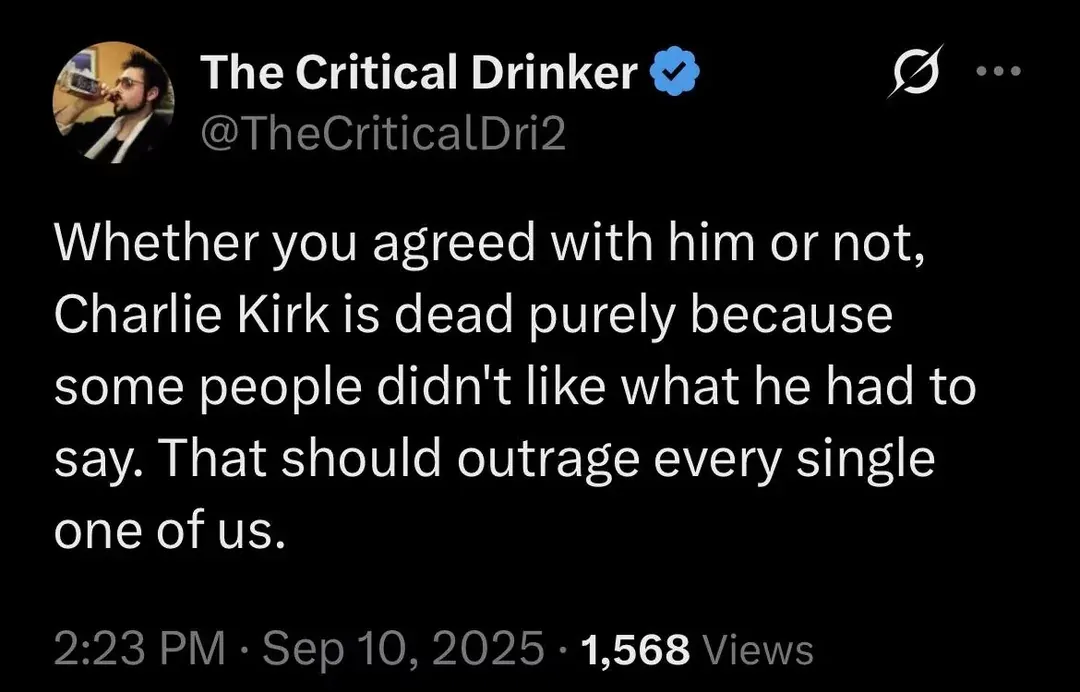Click the words "one of us."
The image size is (1080, 692).
pyautogui.click(x=169, y=531)
